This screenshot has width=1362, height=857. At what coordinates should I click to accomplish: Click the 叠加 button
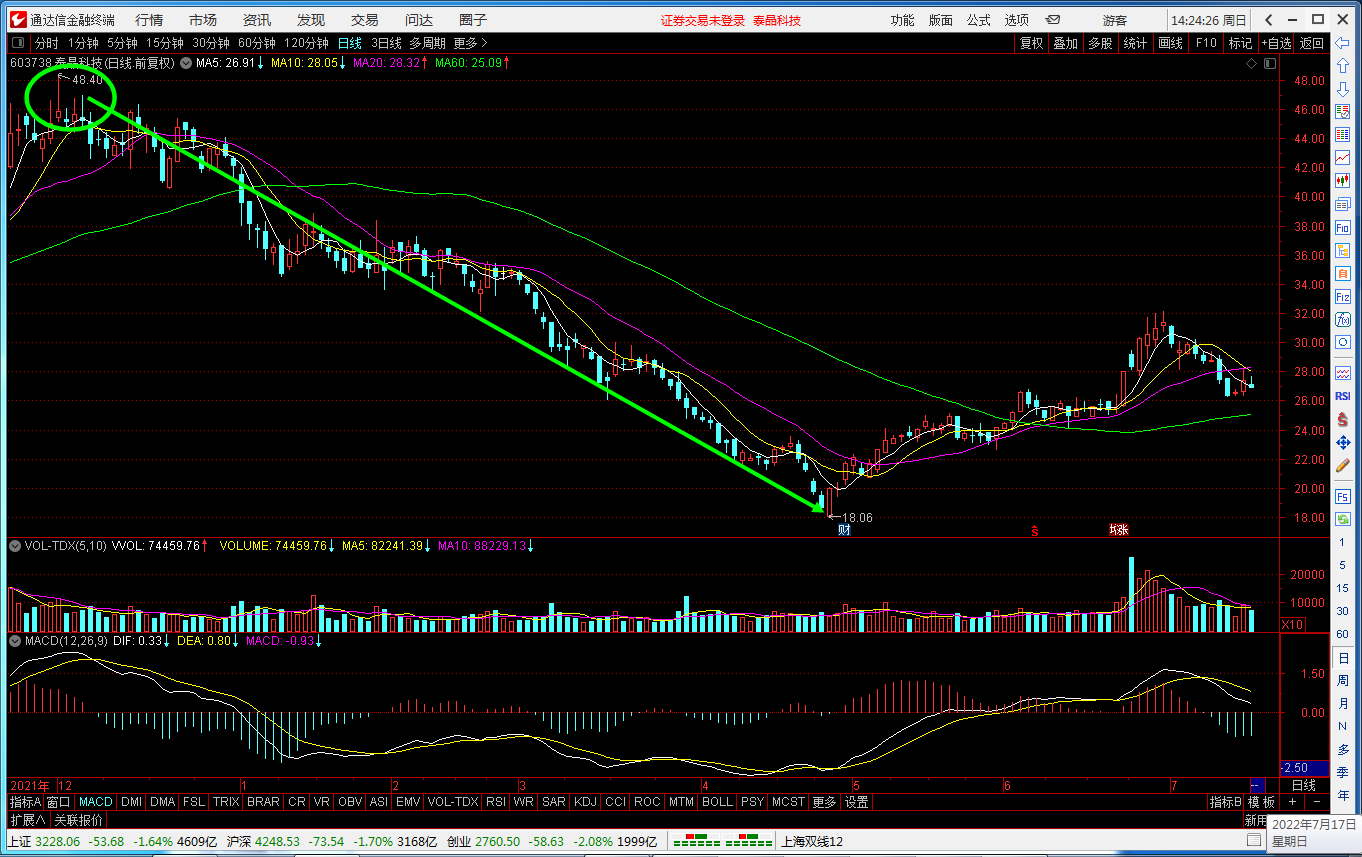point(1066,43)
